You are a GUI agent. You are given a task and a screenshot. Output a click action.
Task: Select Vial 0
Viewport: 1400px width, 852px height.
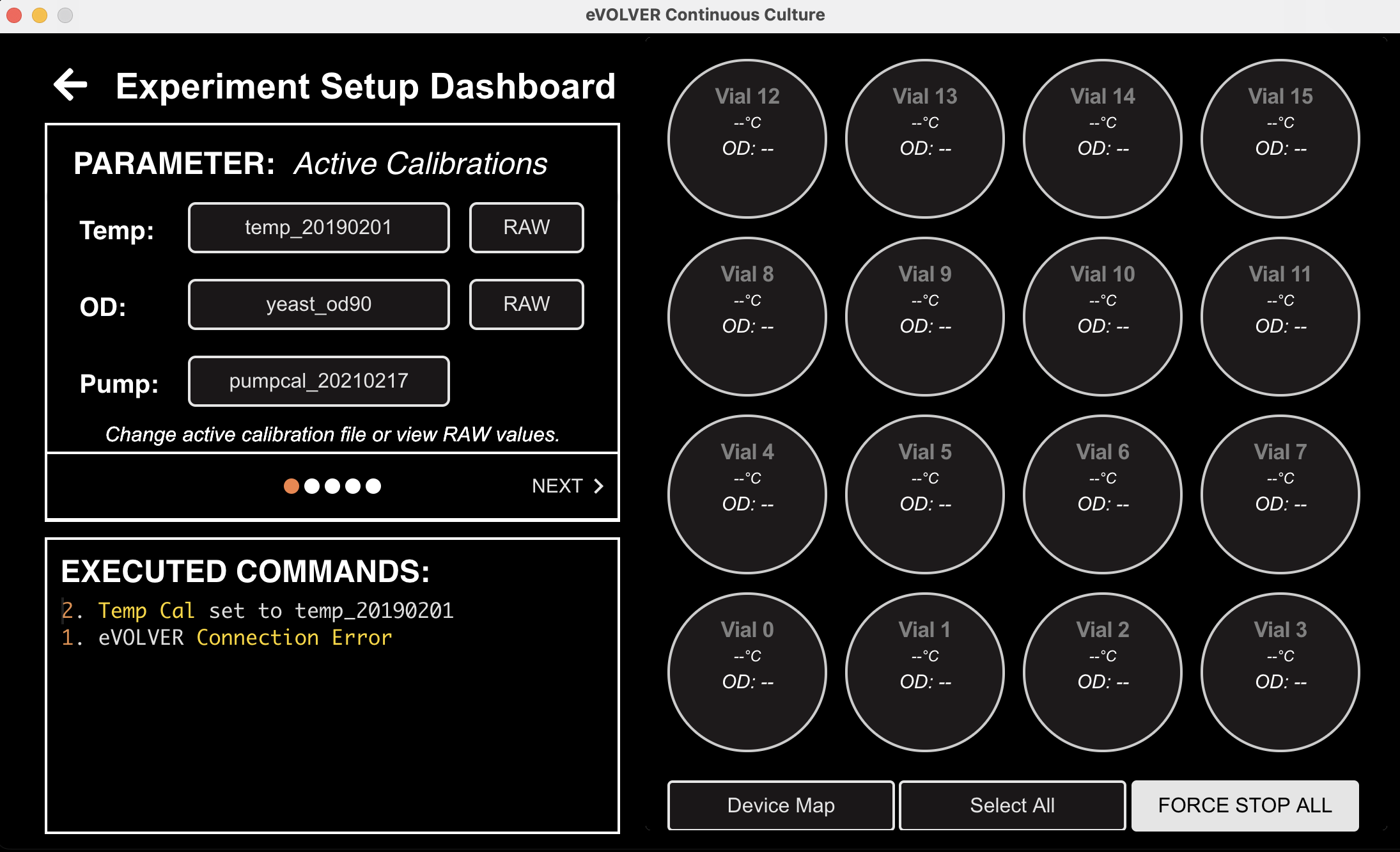[x=747, y=672]
